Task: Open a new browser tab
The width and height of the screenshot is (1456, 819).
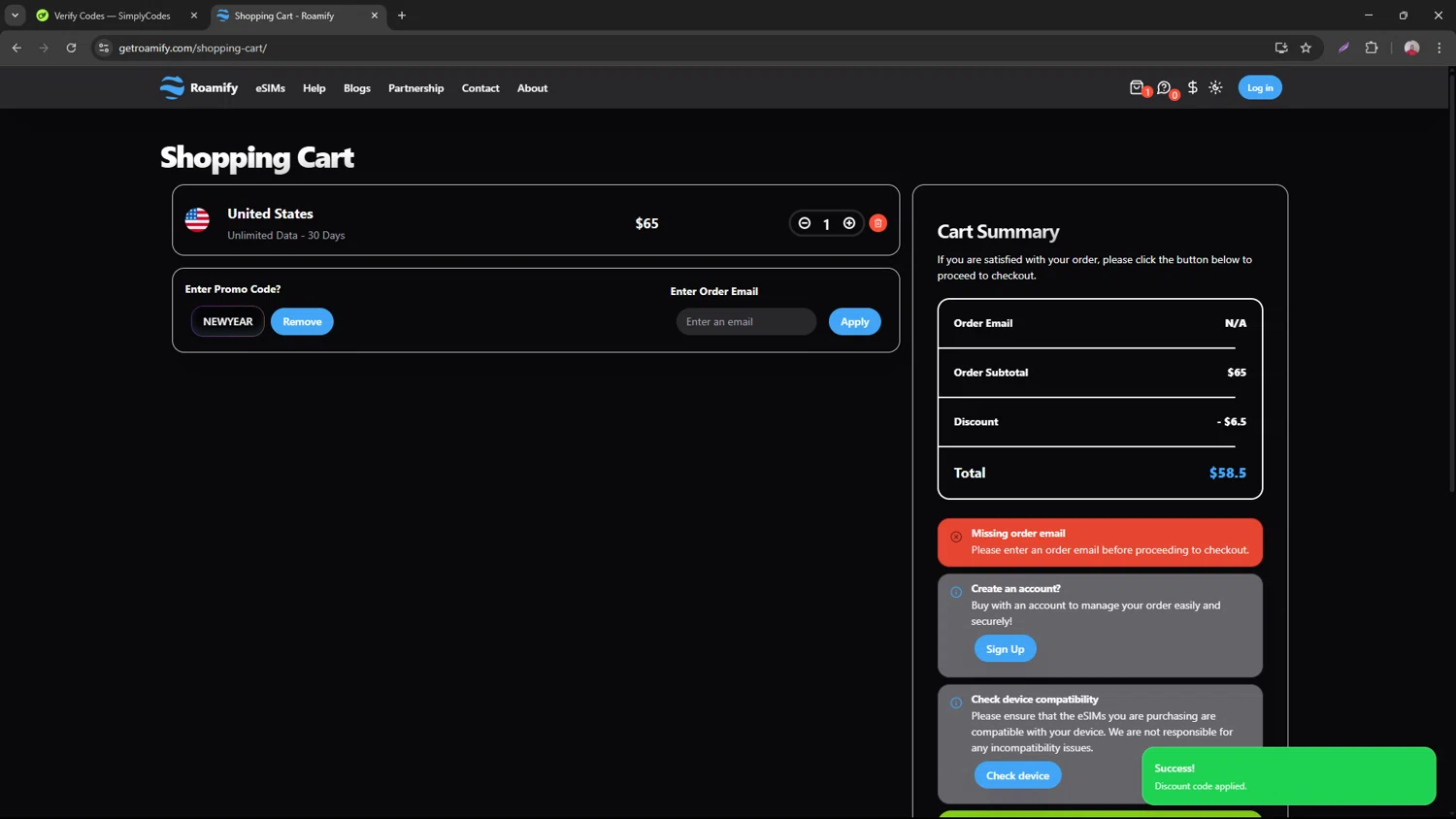Action: tap(402, 16)
